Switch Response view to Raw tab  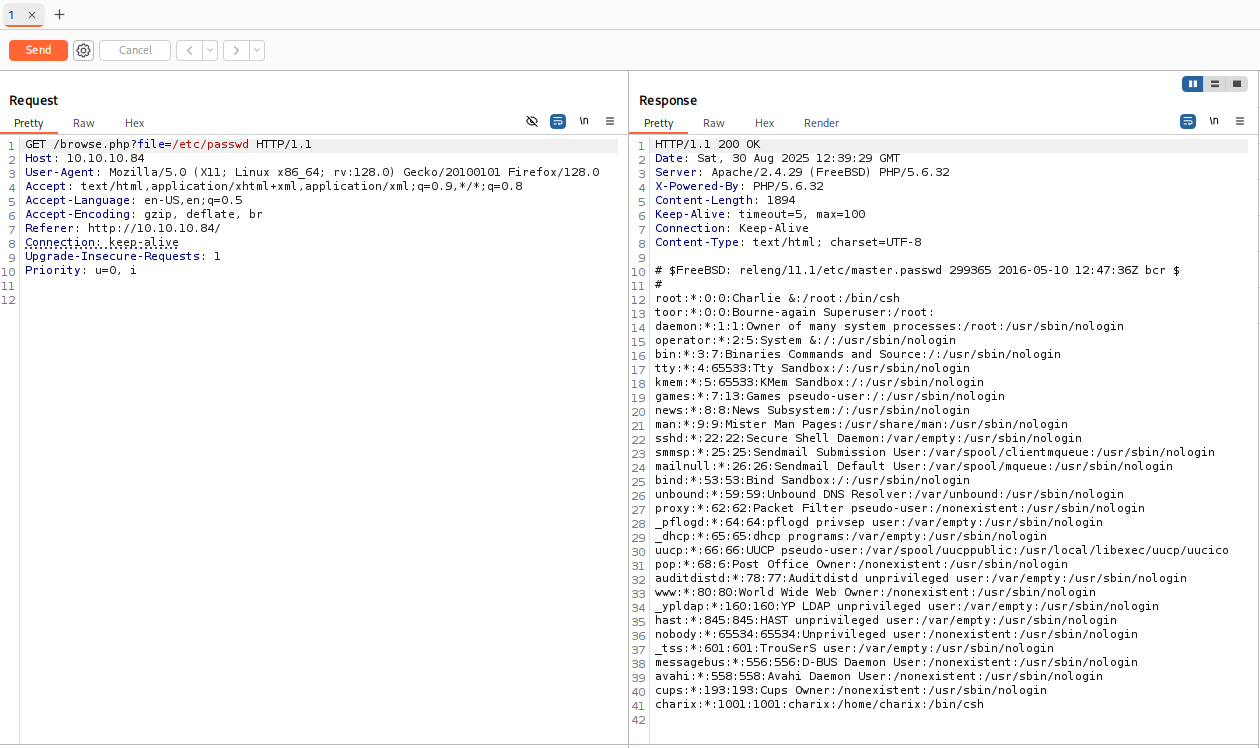coord(714,123)
